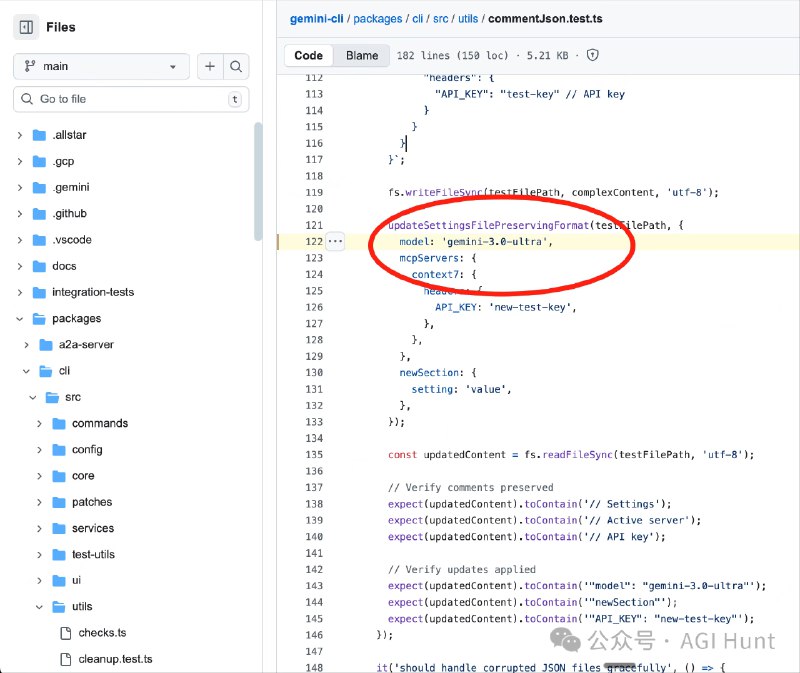Click the shield icon next to file size
The image size is (800, 673).
click(x=592, y=56)
